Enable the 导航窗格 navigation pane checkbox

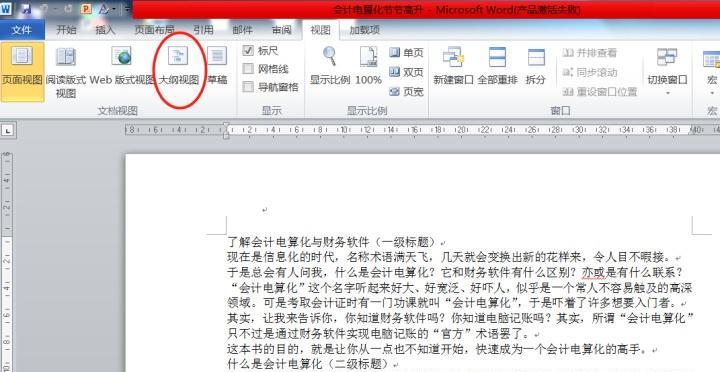tap(248, 87)
